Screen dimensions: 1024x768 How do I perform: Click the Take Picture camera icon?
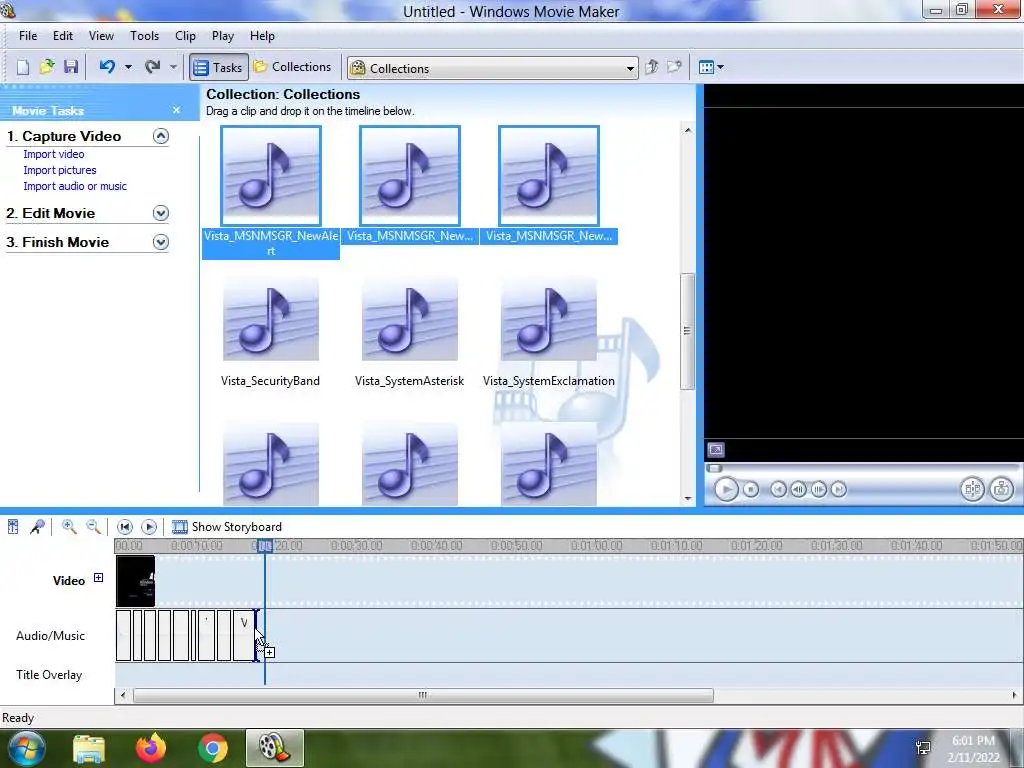[x=1001, y=488]
